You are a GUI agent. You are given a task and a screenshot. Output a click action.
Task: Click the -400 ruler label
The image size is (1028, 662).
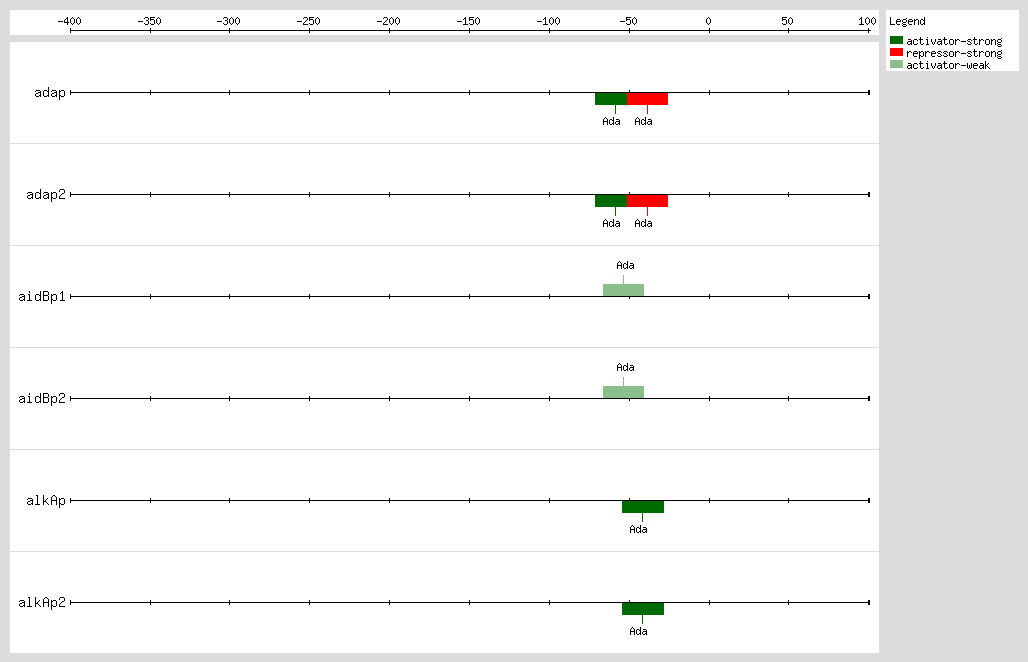[x=69, y=21]
